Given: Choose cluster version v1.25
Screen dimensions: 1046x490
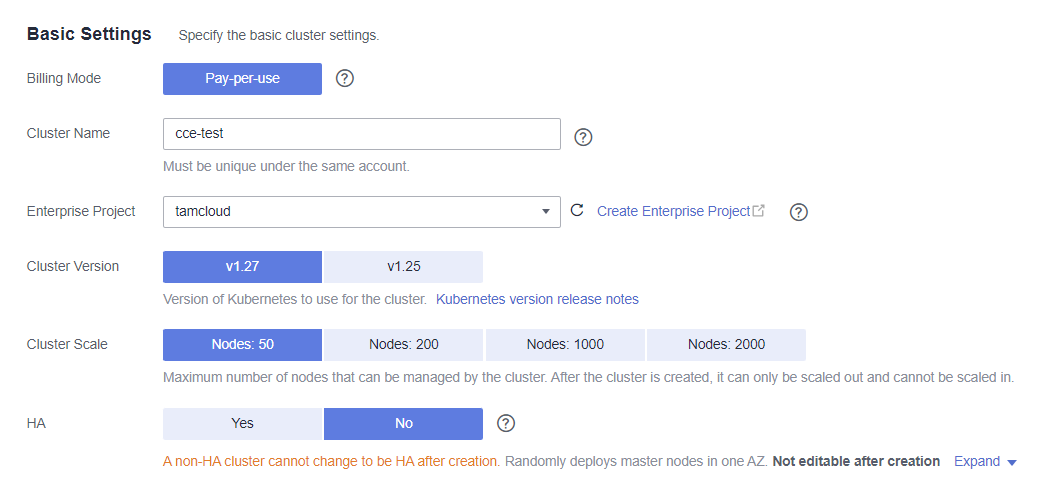Looking at the screenshot, I should 403,267.
